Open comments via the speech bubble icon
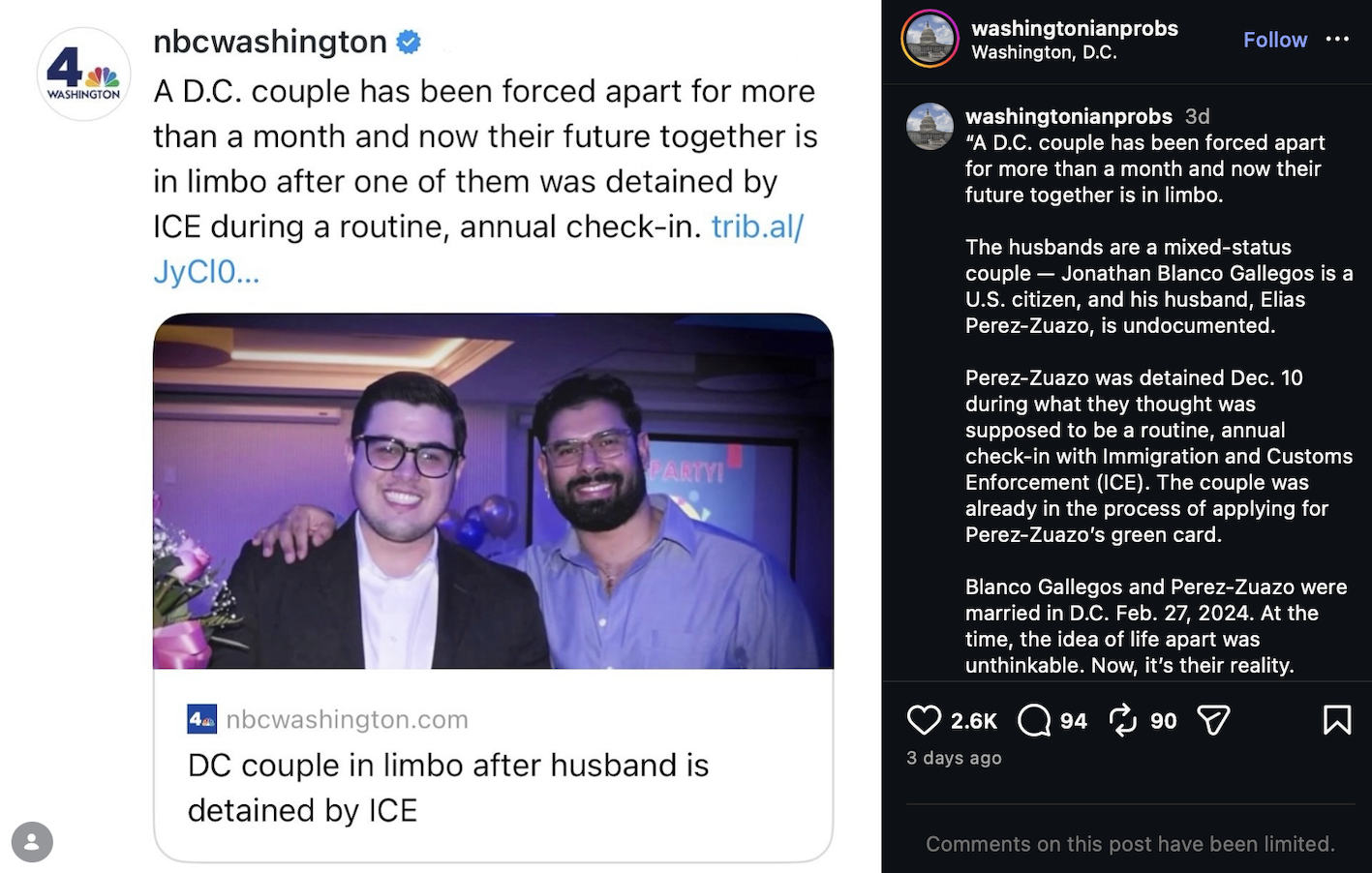The width and height of the screenshot is (1372, 873). [x=1034, y=720]
